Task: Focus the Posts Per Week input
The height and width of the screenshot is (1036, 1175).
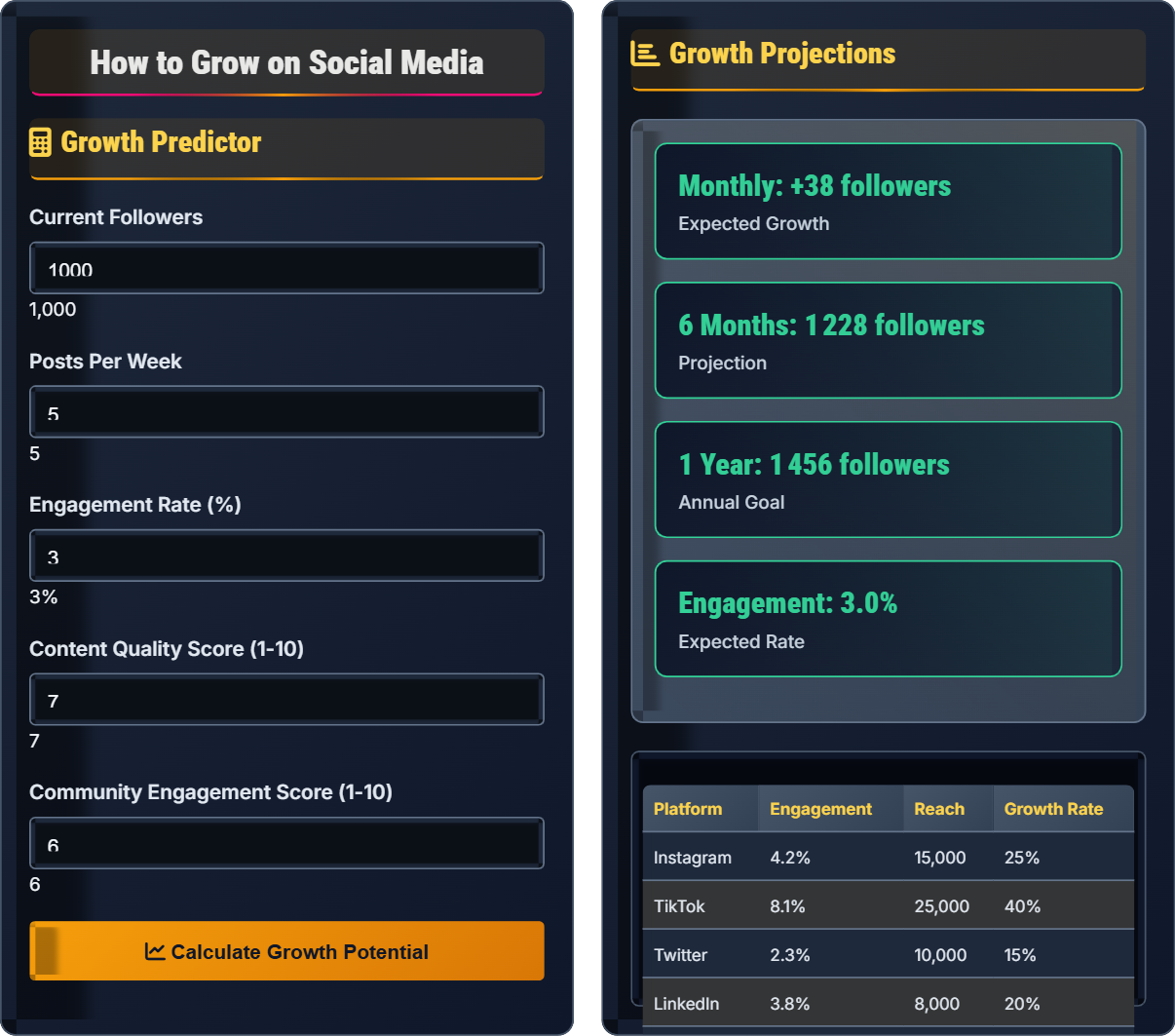Action: point(286,412)
